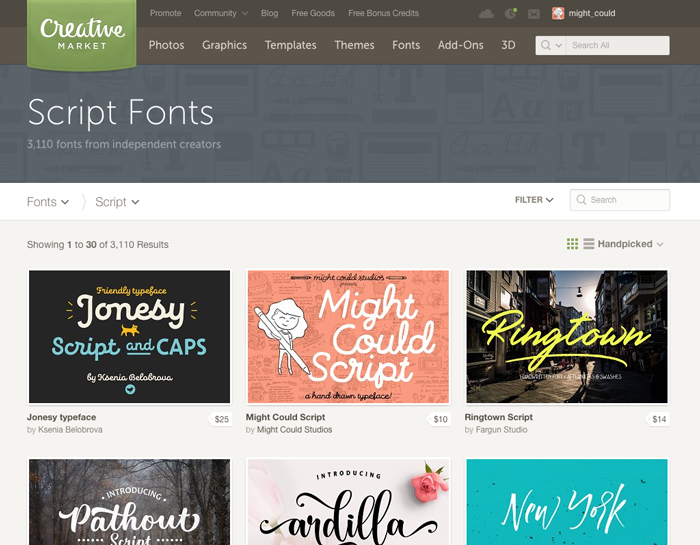
Task: Open the cloud sync icon in header
Action: pyautogui.click(x=486, y=14)
